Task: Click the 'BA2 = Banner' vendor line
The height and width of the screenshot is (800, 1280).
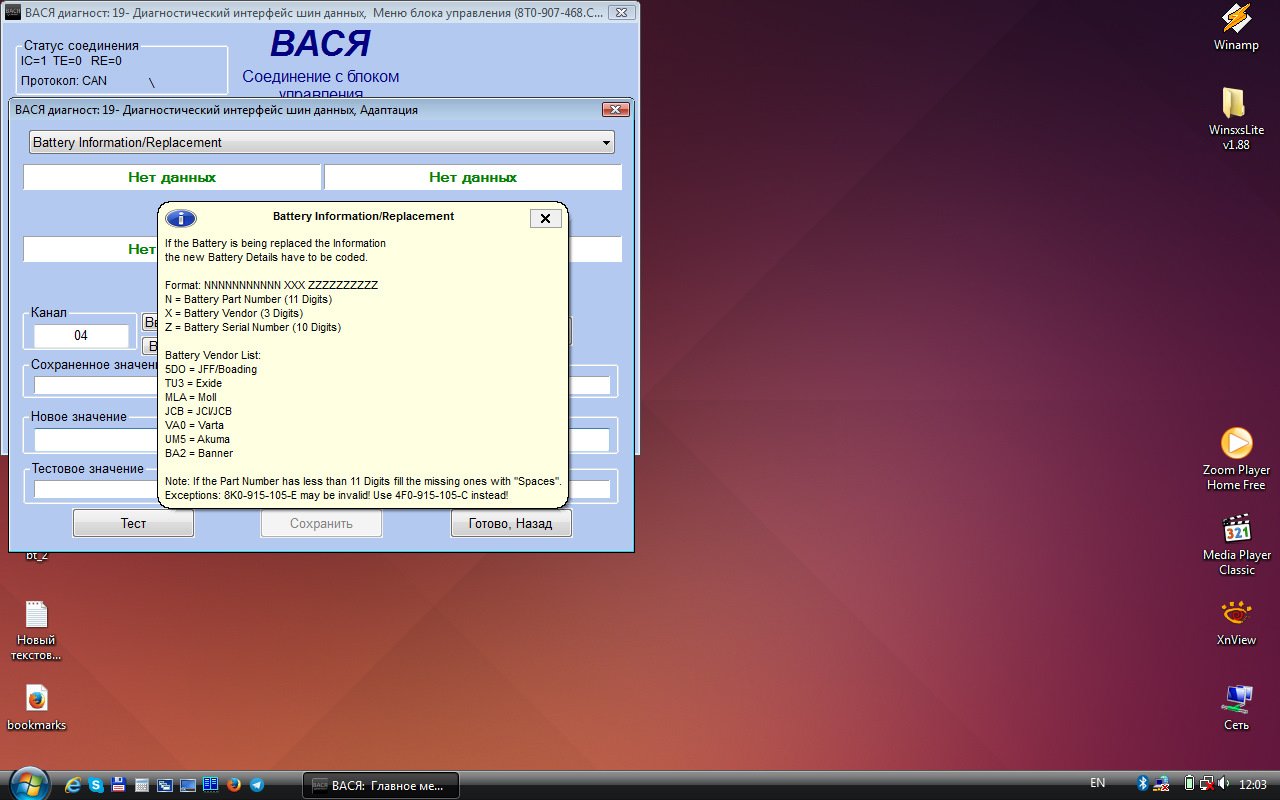Action: [199, 453]
